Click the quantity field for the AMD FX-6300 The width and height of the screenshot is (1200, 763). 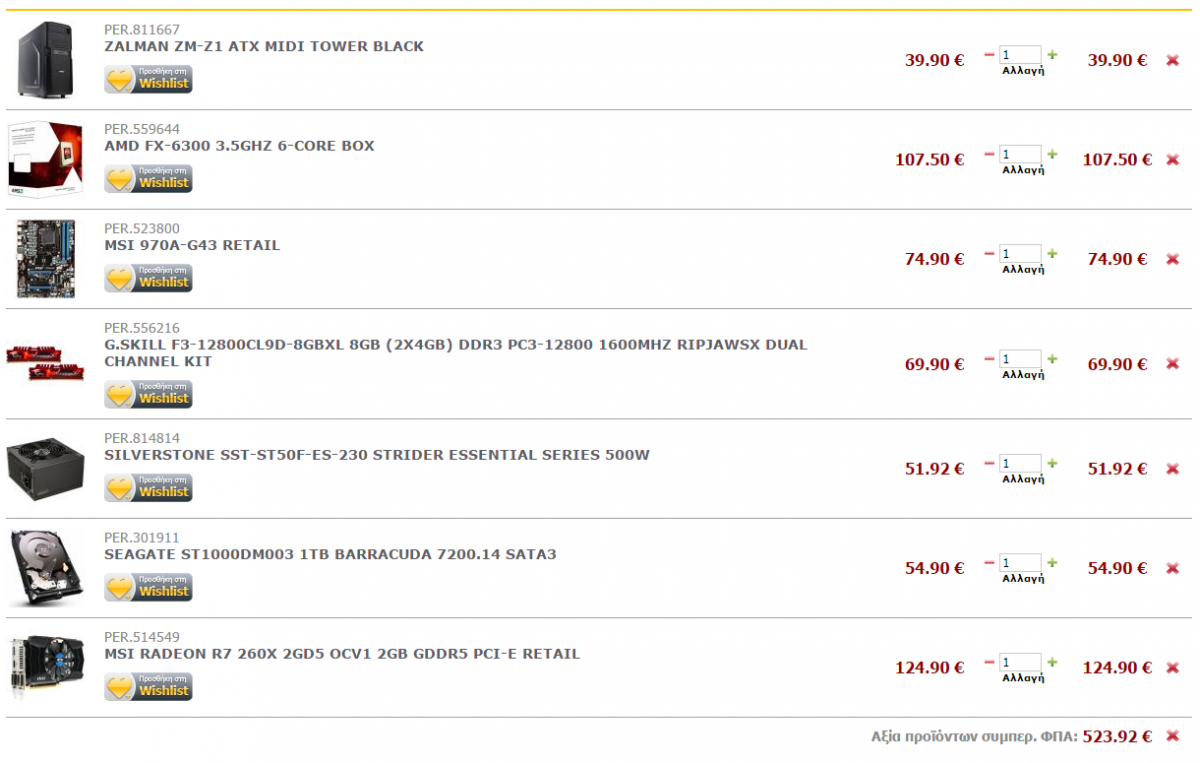[1020, 155]
